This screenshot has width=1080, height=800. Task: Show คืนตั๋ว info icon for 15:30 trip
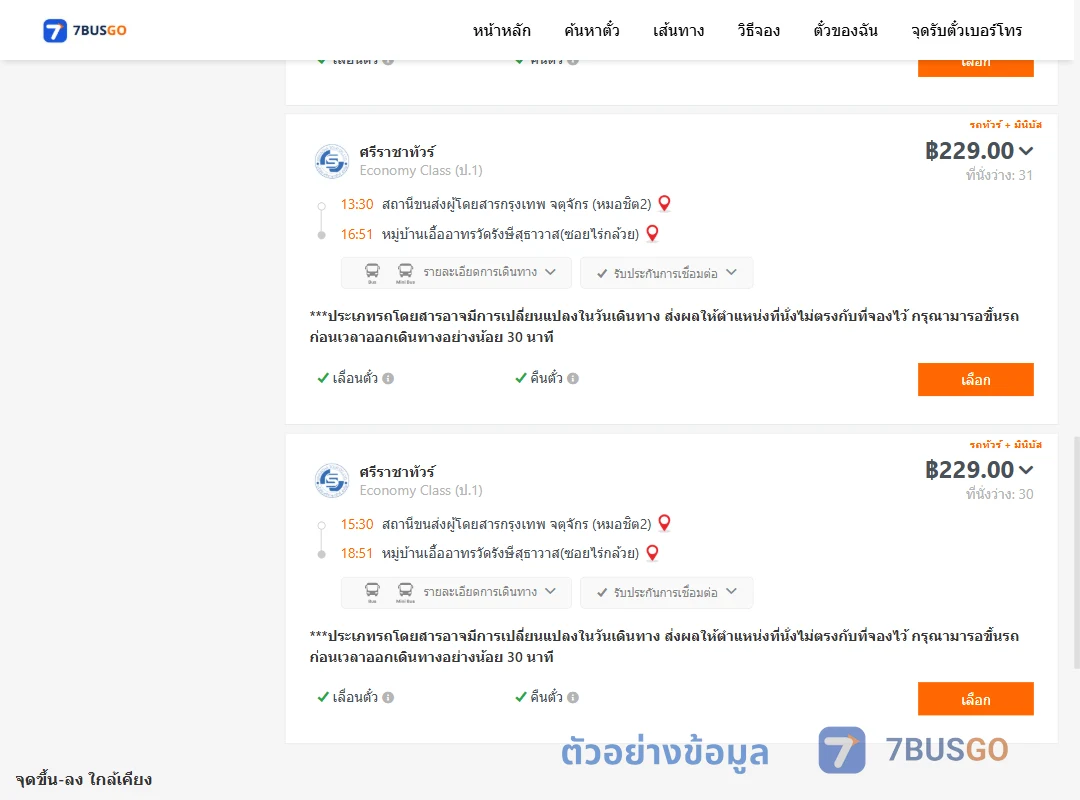573,697
